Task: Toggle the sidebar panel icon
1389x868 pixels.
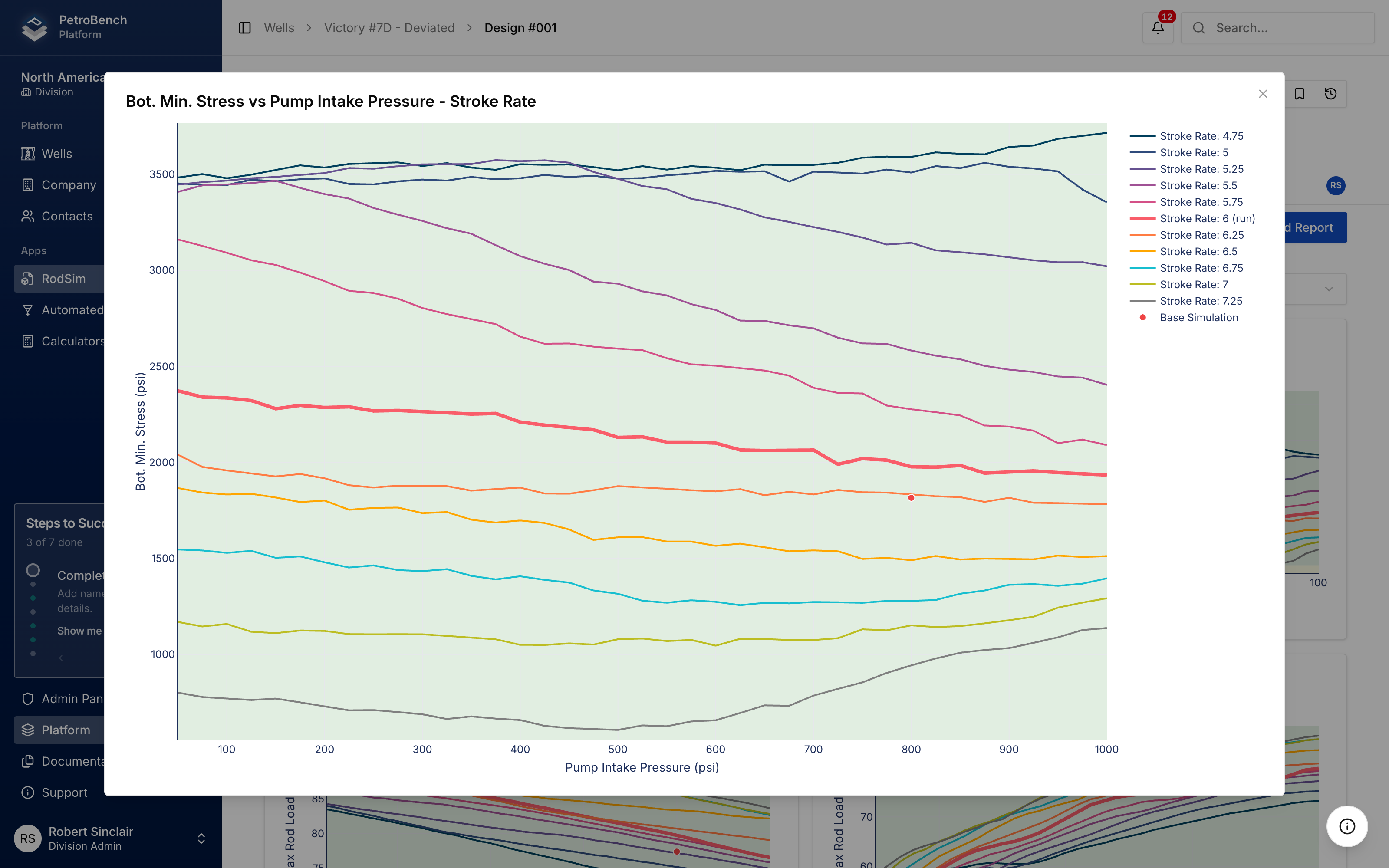Action: pyautogui.click(x=245, y=27)
